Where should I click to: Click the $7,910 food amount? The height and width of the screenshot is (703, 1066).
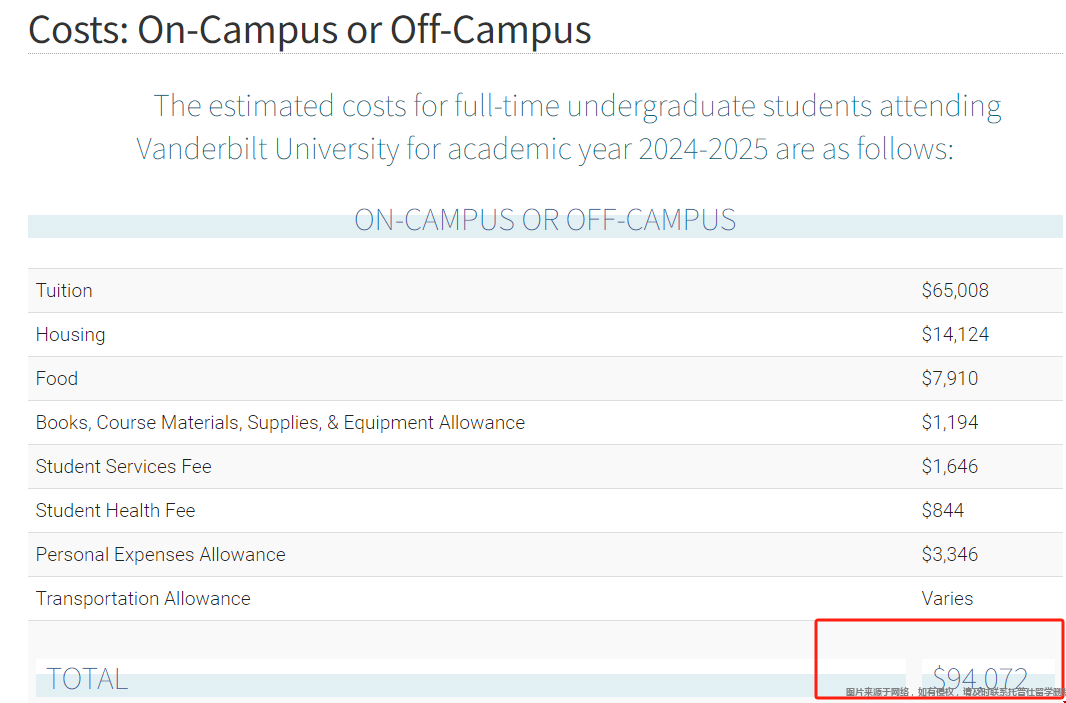click(949, 379)
